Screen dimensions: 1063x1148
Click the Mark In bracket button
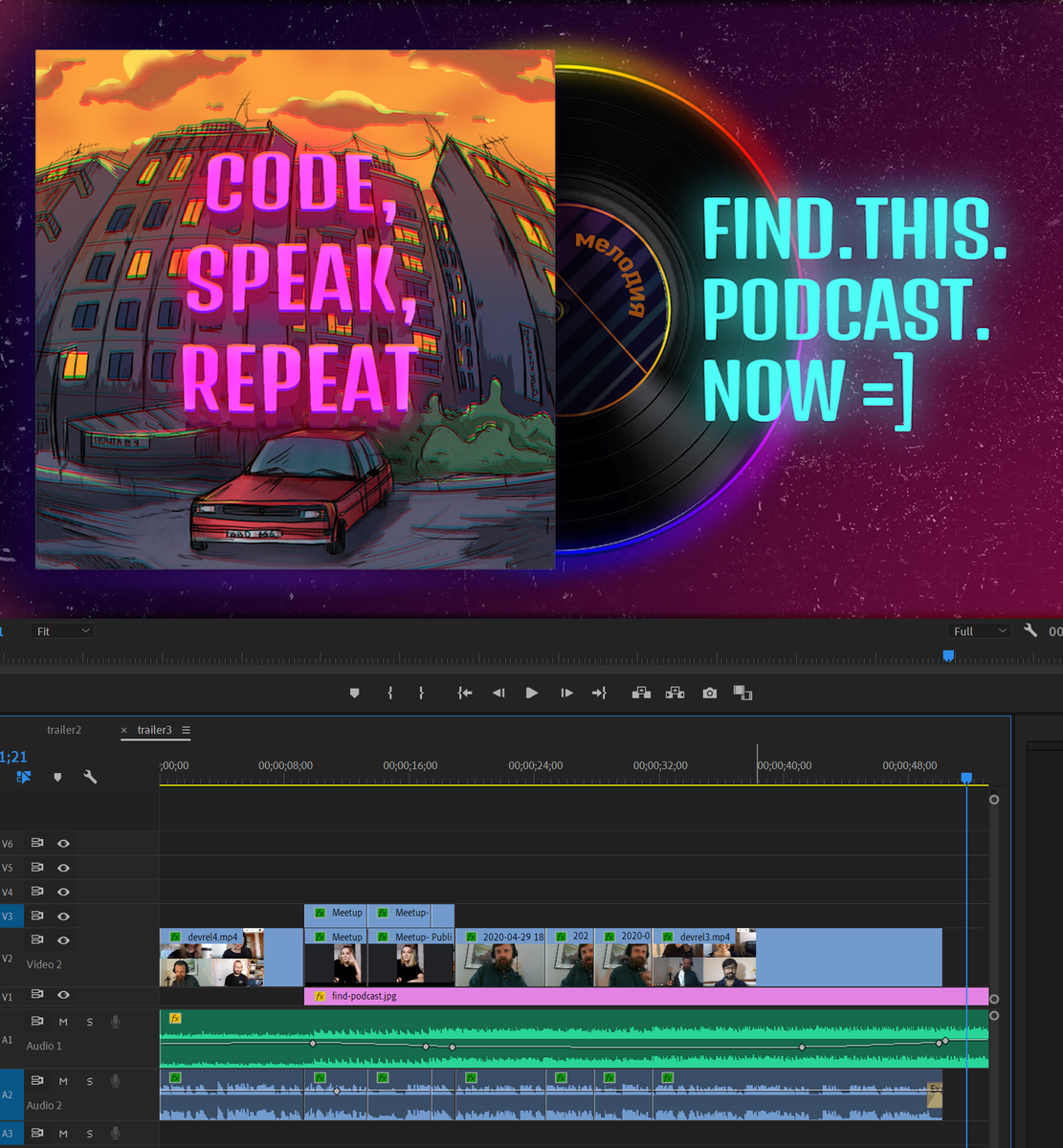(x=390, y=693)
